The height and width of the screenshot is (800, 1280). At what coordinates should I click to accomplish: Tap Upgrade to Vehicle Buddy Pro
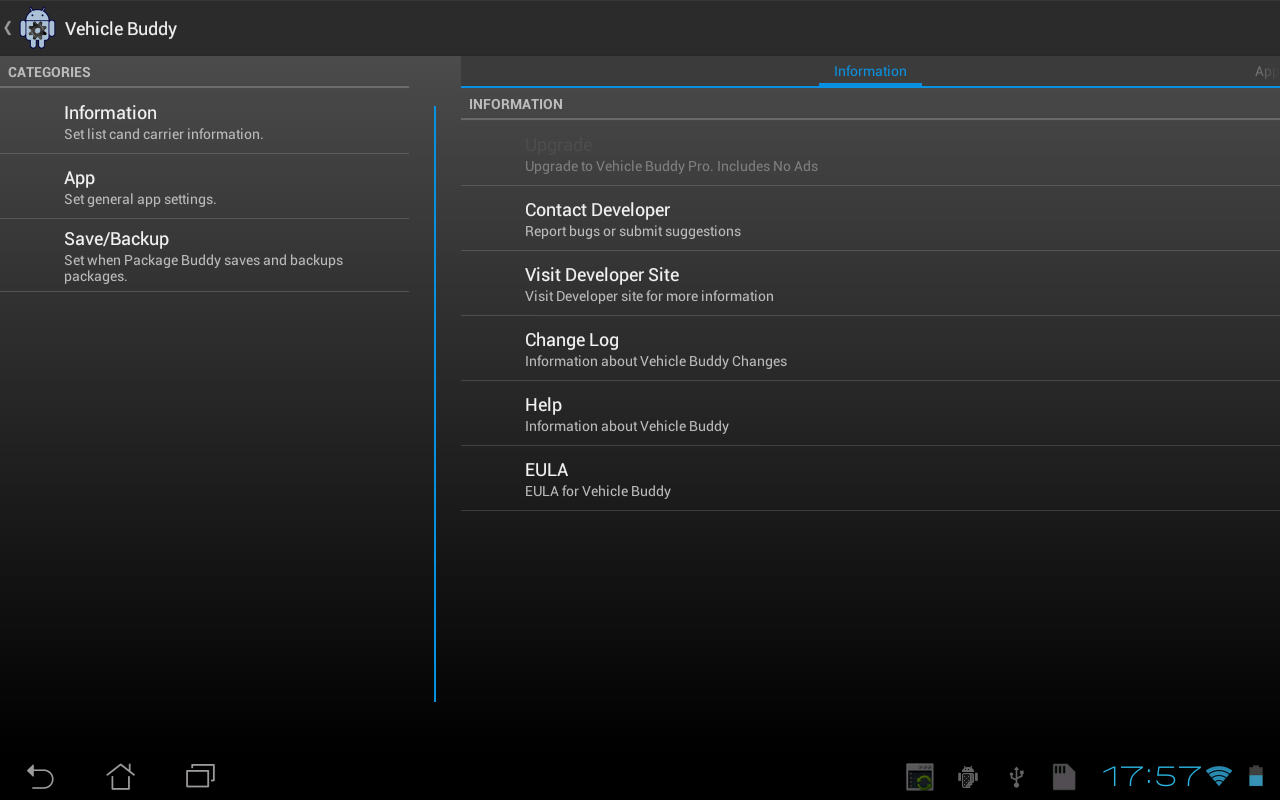pyautogui.click(x=870, y=153)
